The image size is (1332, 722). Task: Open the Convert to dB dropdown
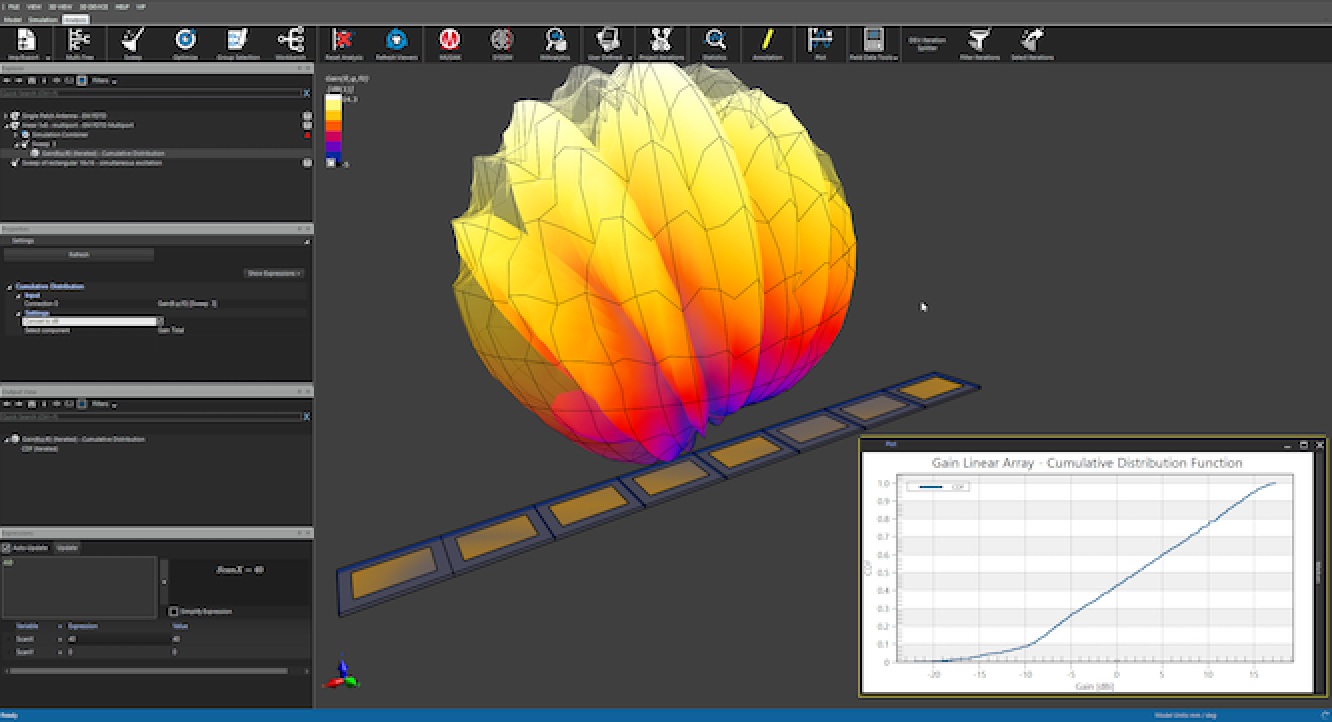(x=160, y=320)
